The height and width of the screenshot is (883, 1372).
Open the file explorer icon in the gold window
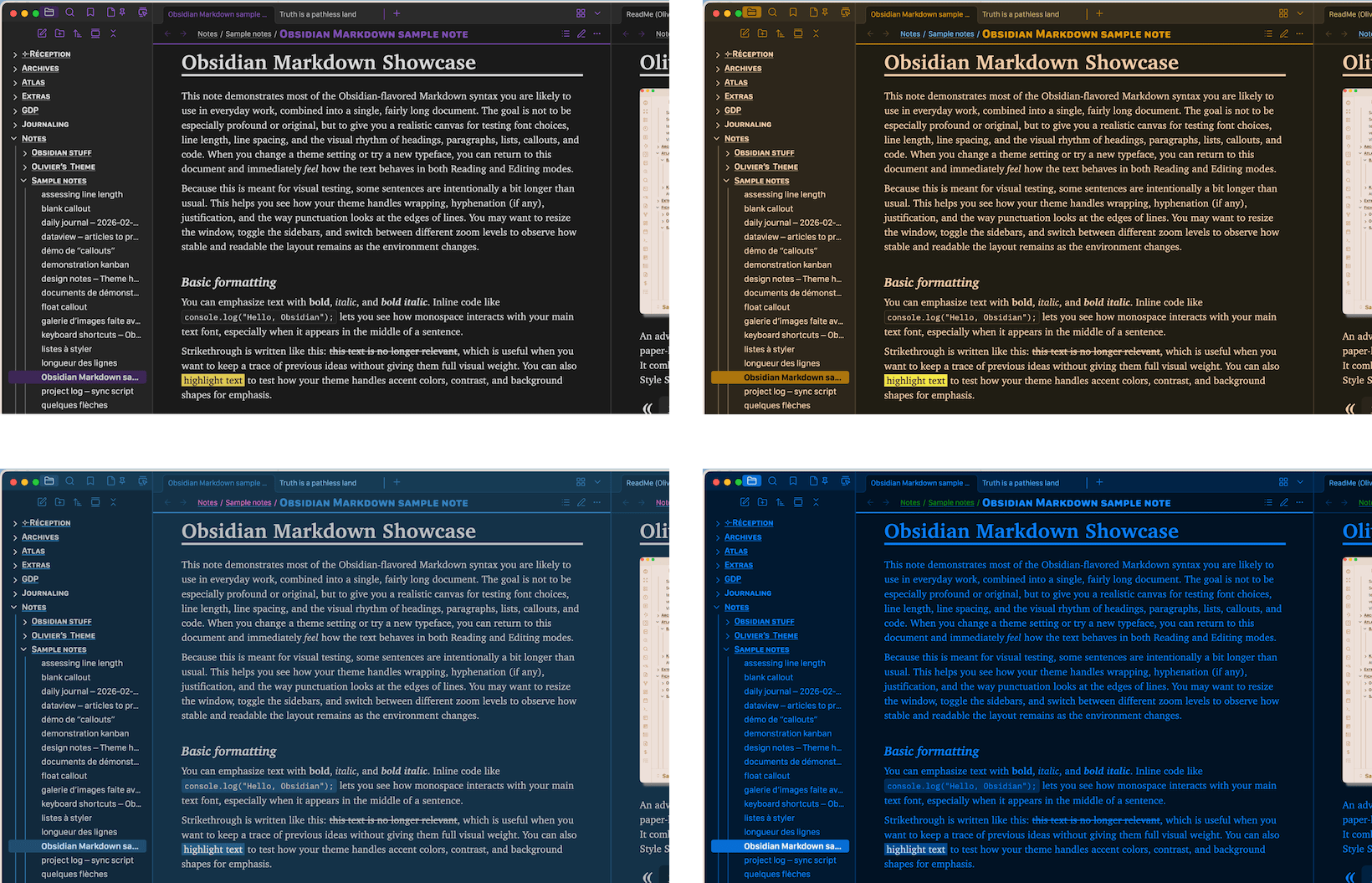pyautogui.click(x=752, y=13)
